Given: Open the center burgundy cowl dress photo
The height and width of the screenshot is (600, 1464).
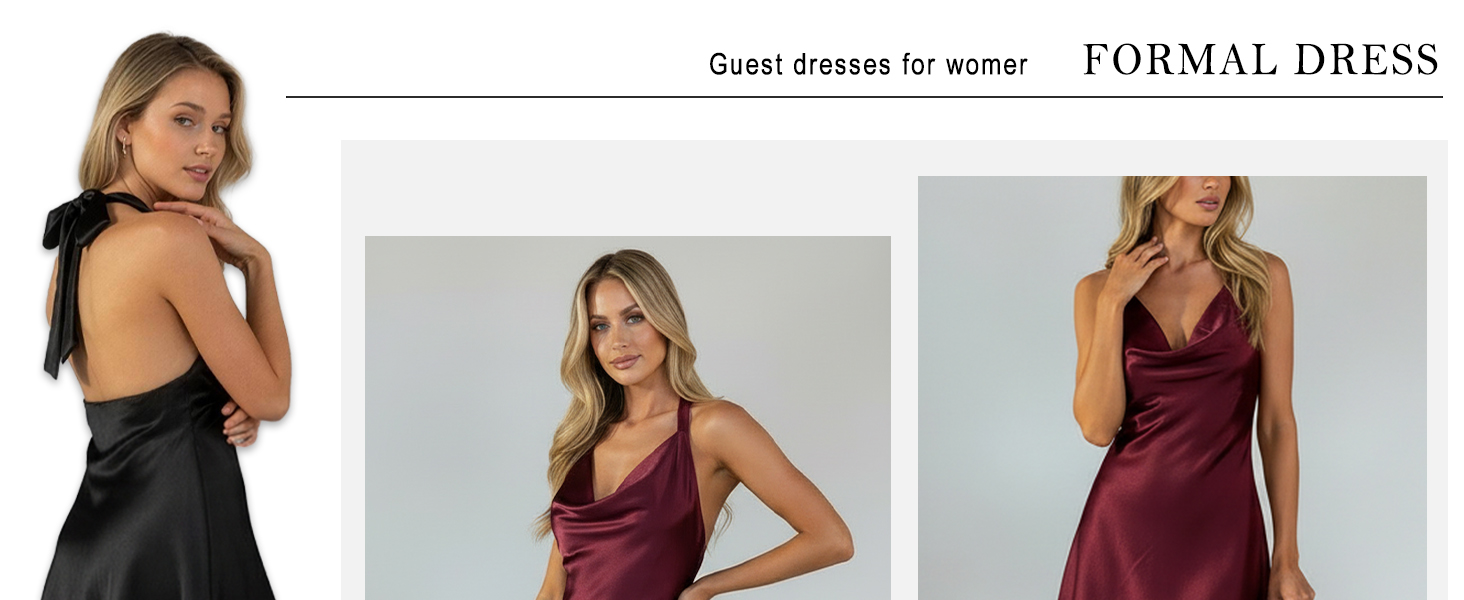Looking at the screenshot, I should click(628, 418).
